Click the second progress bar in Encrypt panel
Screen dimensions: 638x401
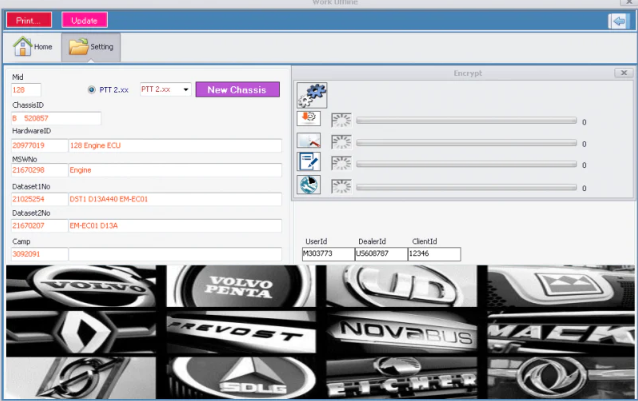click(466, 143)
